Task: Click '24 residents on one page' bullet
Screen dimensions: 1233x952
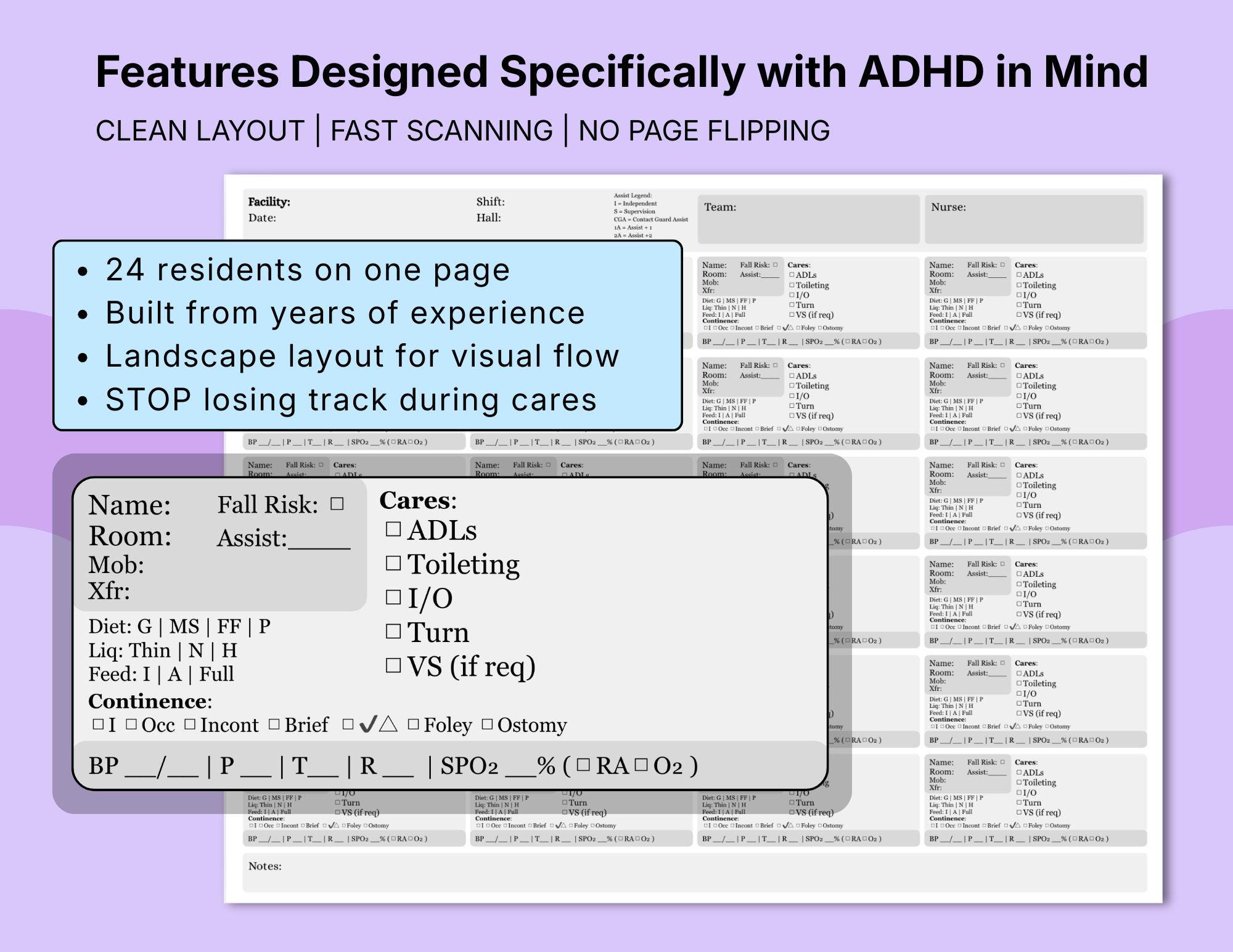Action: point(307,269)
